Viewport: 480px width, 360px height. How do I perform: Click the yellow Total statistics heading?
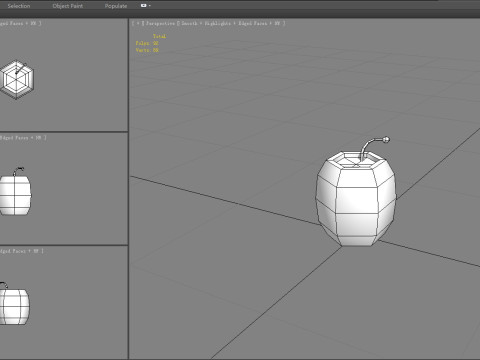[159, 36]
